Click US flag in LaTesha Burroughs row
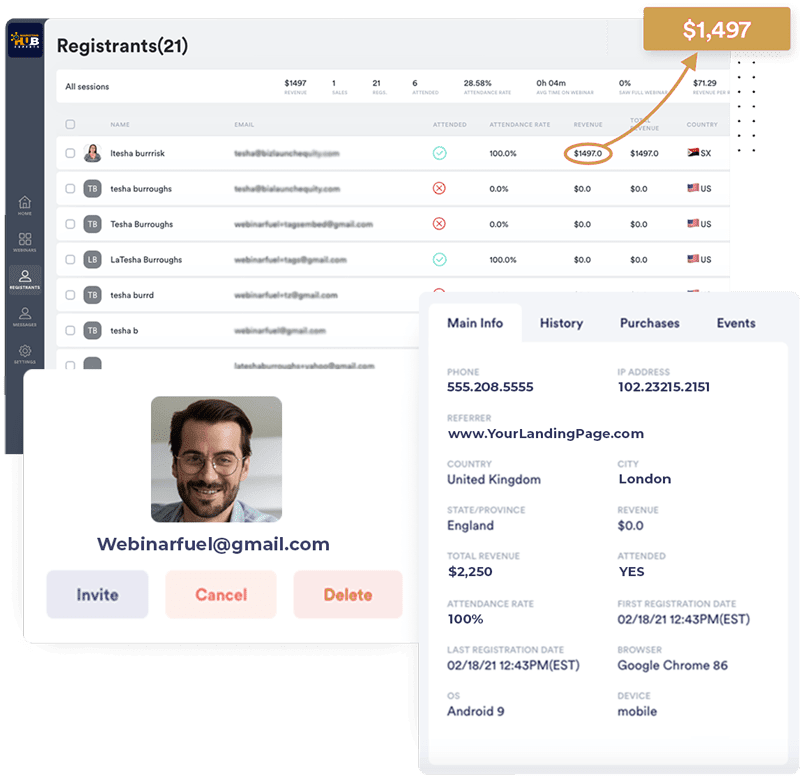The width and height of the screenshot is (800, 780). pyautogui.click(x=693, y=259)
